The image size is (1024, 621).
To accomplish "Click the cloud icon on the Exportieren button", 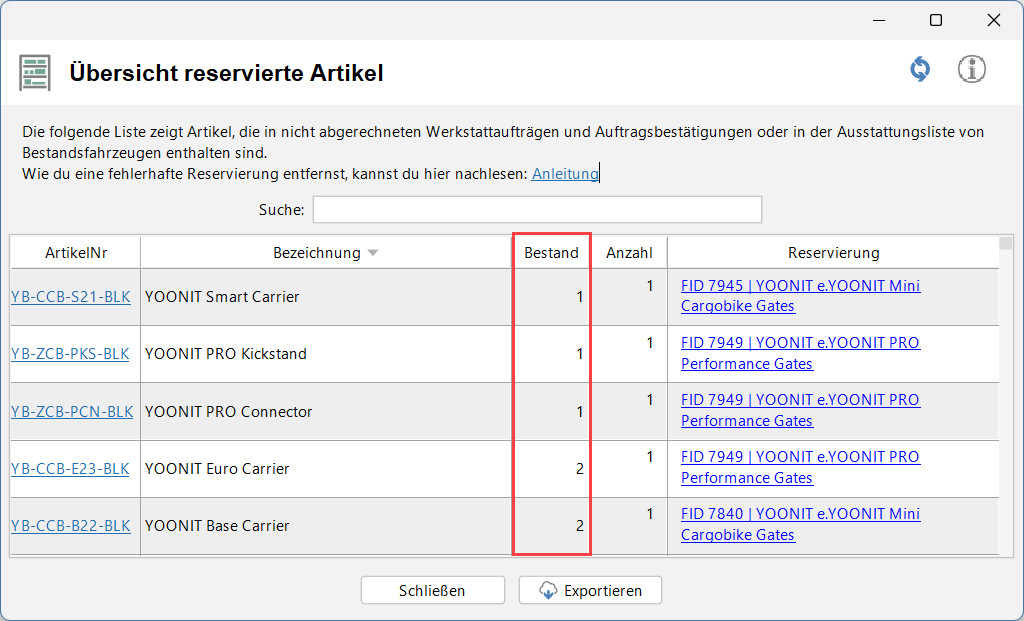I will 548,590.
